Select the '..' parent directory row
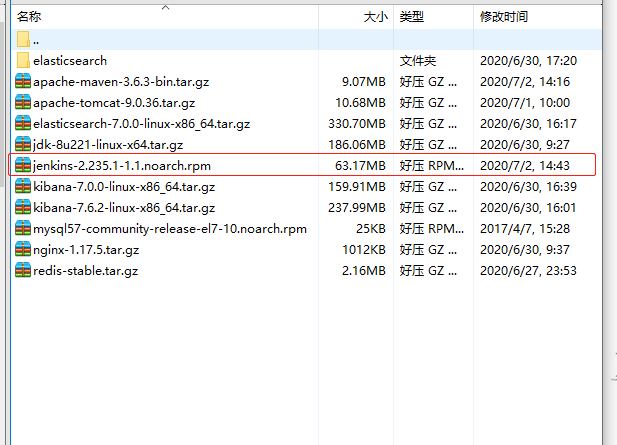This screenshot has height=445, width=617. (307, 39)
